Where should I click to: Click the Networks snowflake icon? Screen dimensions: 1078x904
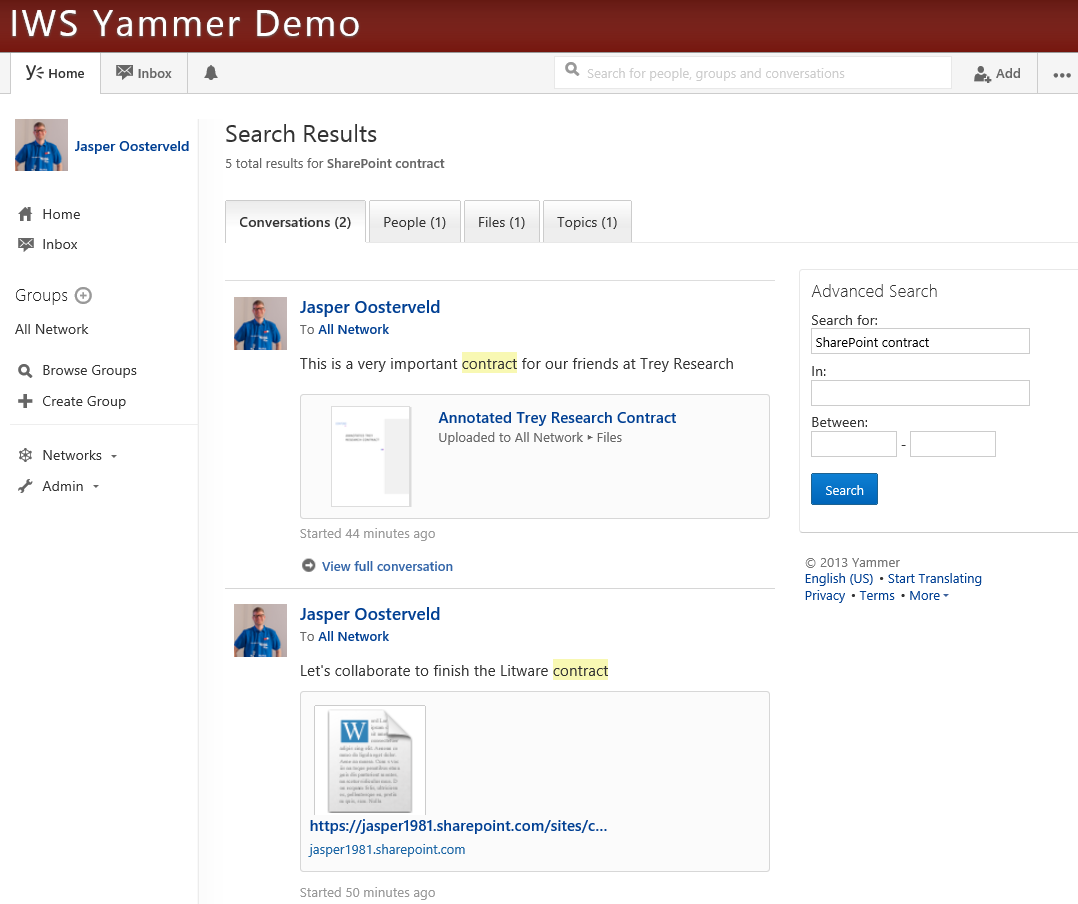[x=25, y=455]
